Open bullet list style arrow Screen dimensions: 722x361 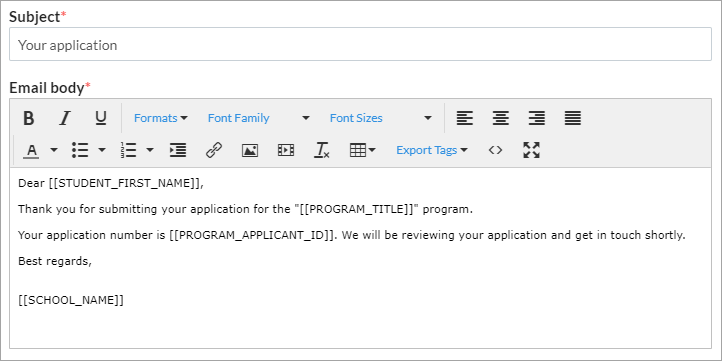(102, 150)
